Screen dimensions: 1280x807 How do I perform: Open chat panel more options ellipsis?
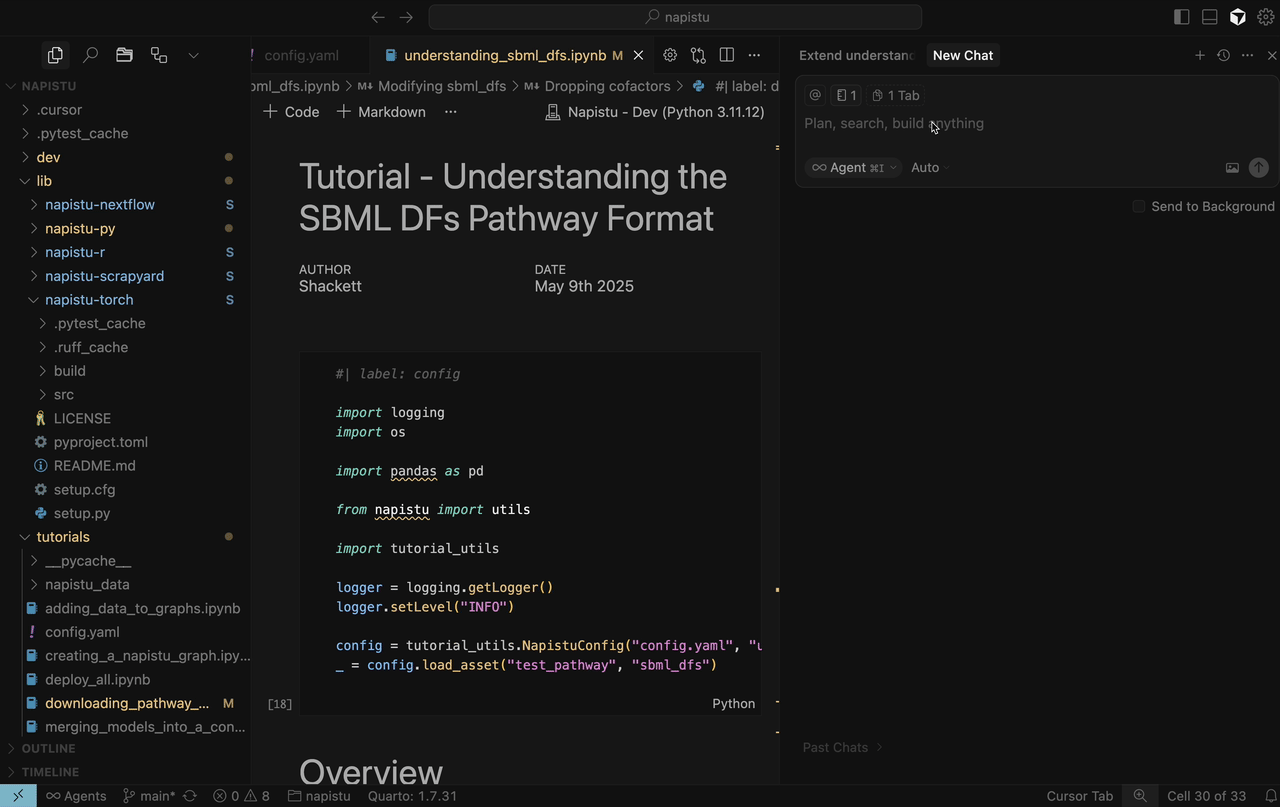click(1247, 55)
